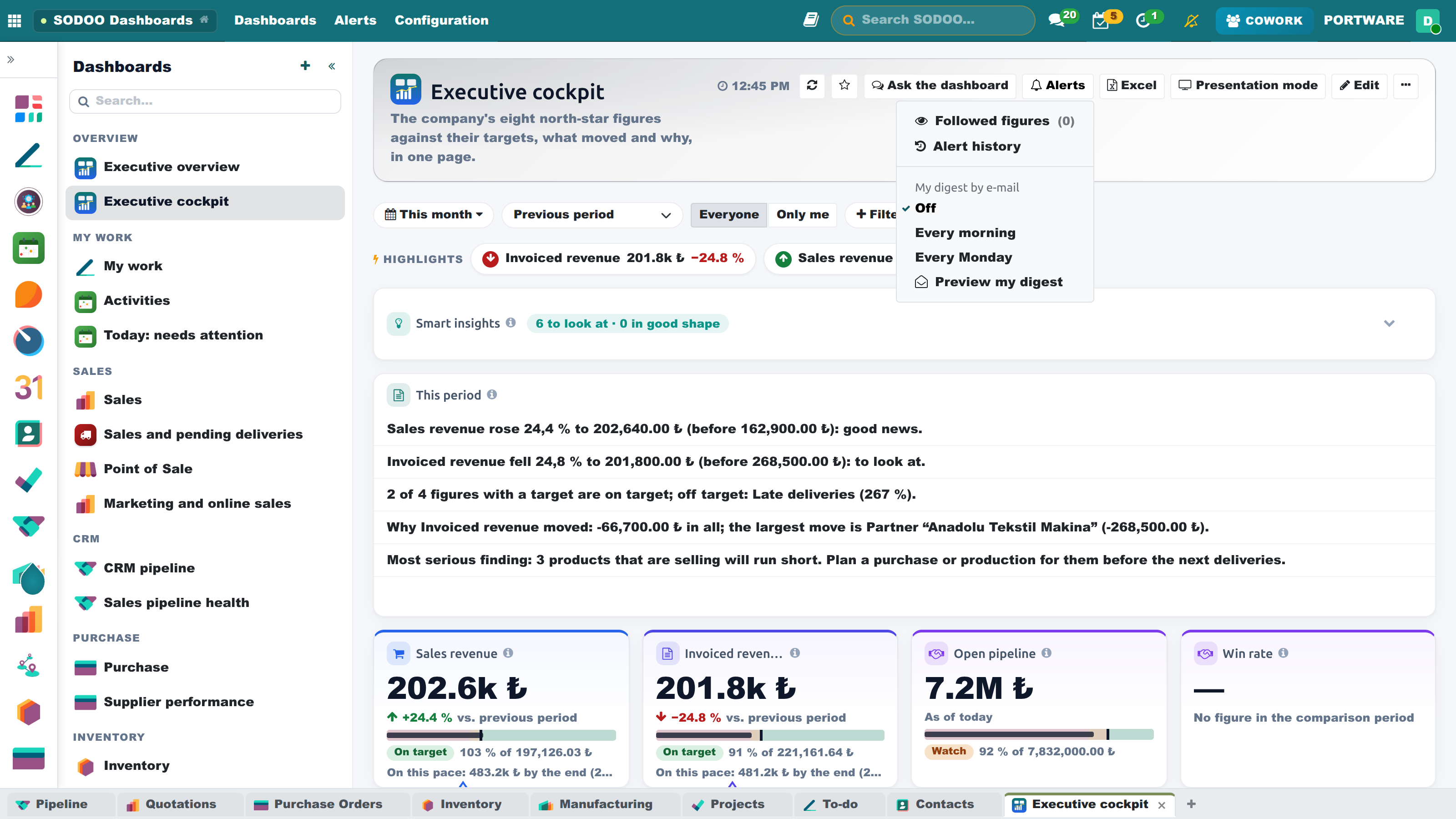Click the Edit dashboard button
Screen dimensions: 1456x819
click(1359, 86)
